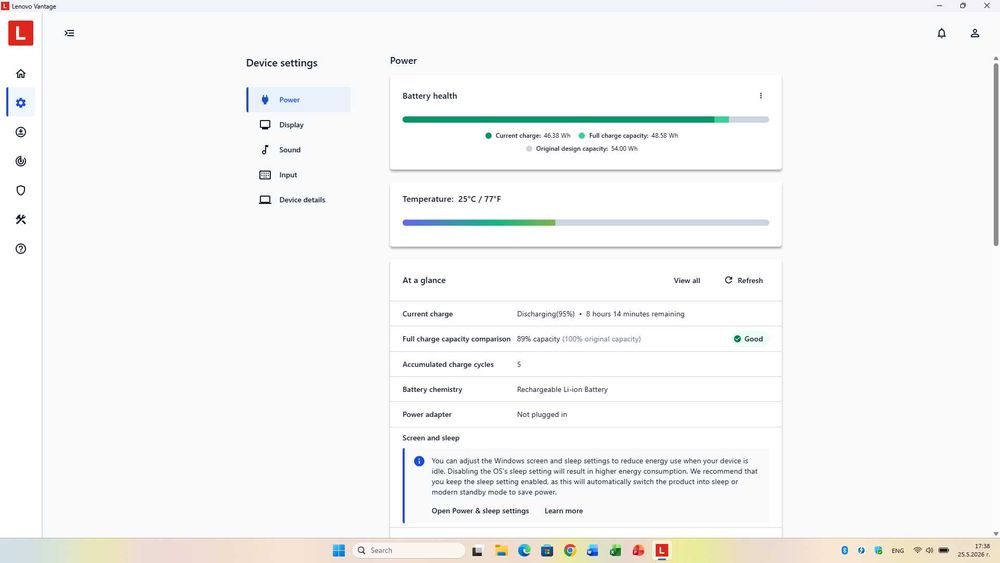1000x563 pixels.
Task: Select the Input tab in Device settings
Action: click(298, 175)
